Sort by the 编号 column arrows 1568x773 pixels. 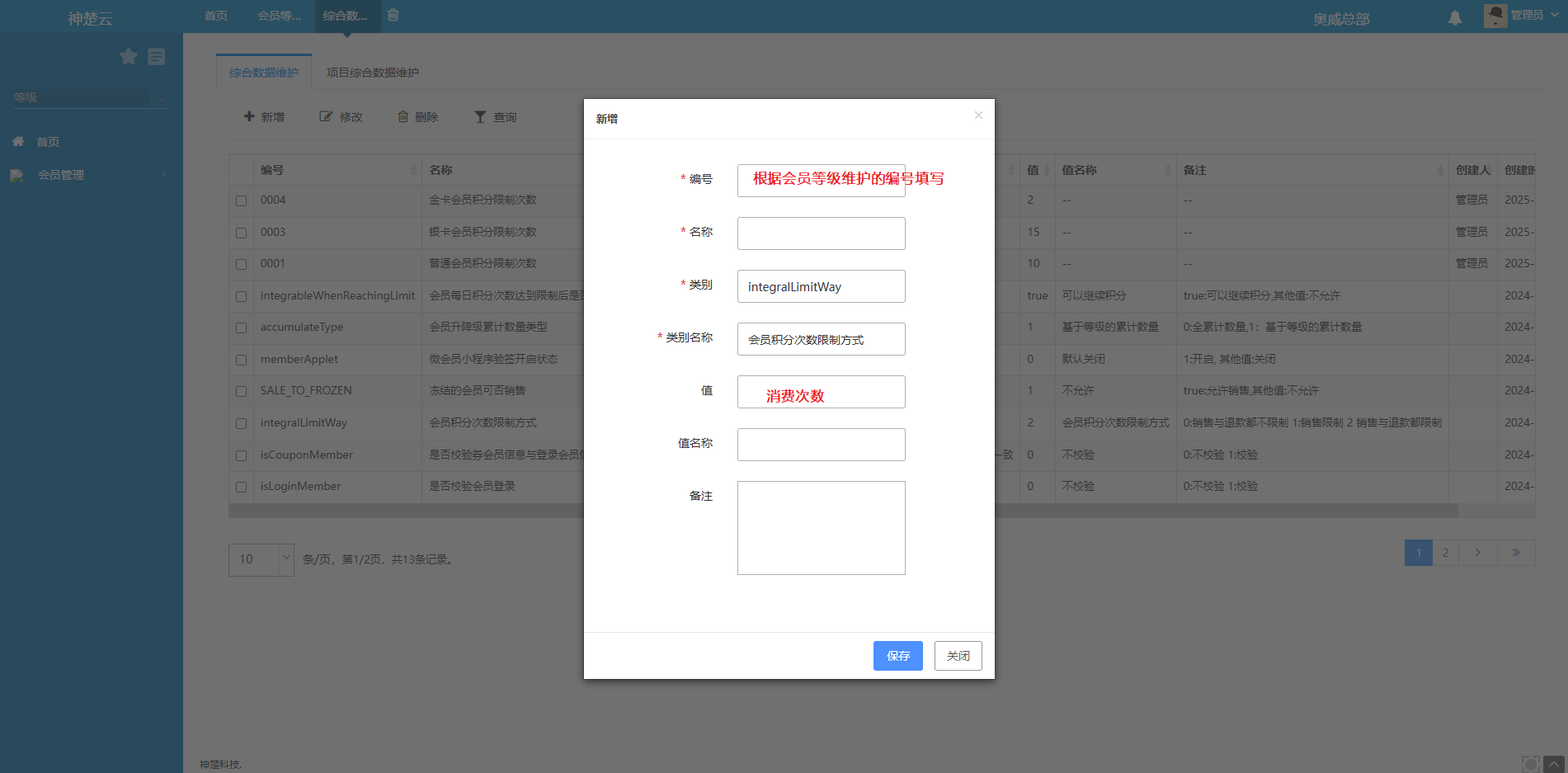tap(413, 170)
